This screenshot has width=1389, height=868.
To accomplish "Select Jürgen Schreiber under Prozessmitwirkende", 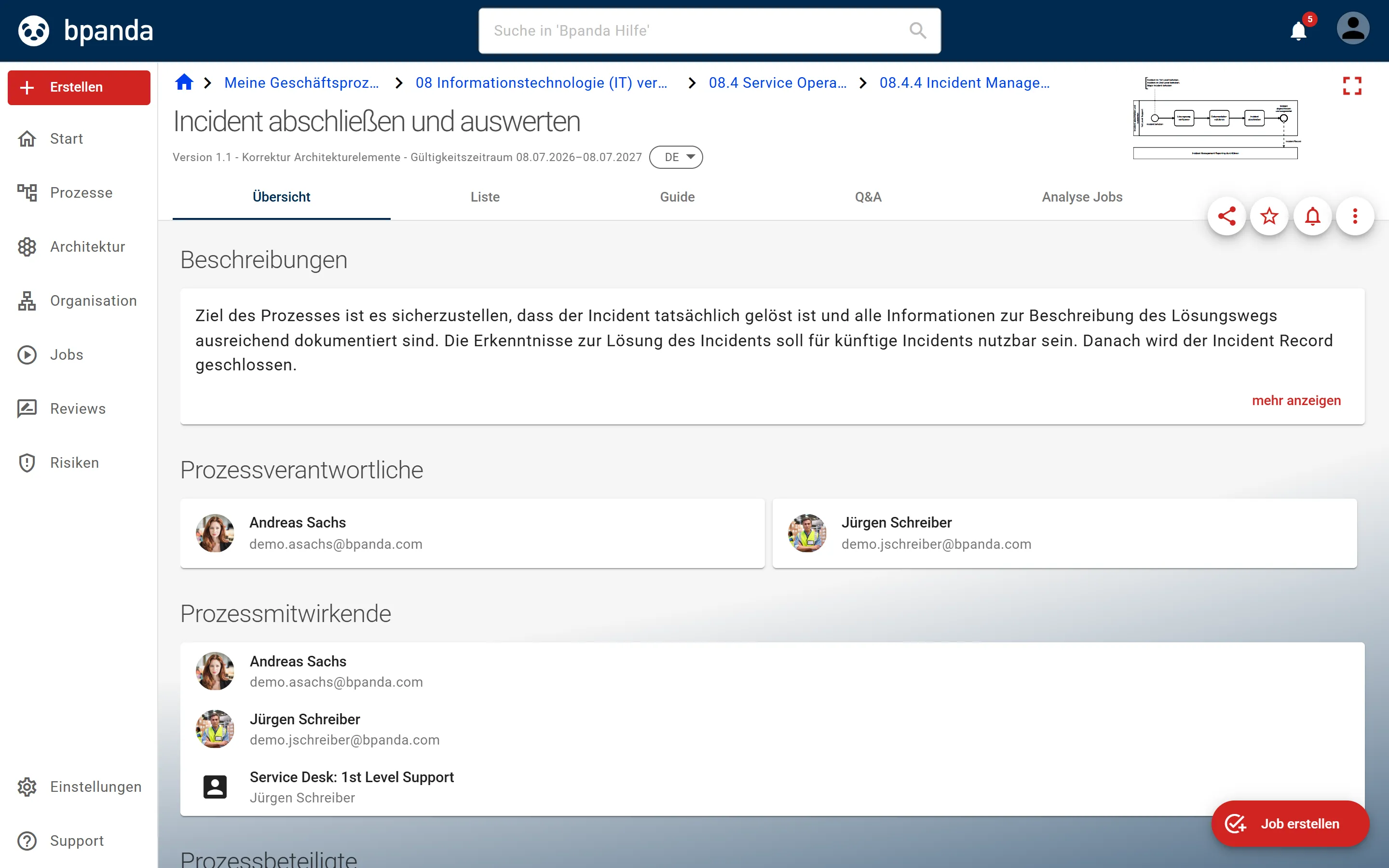I will click(x=773, y=729).
